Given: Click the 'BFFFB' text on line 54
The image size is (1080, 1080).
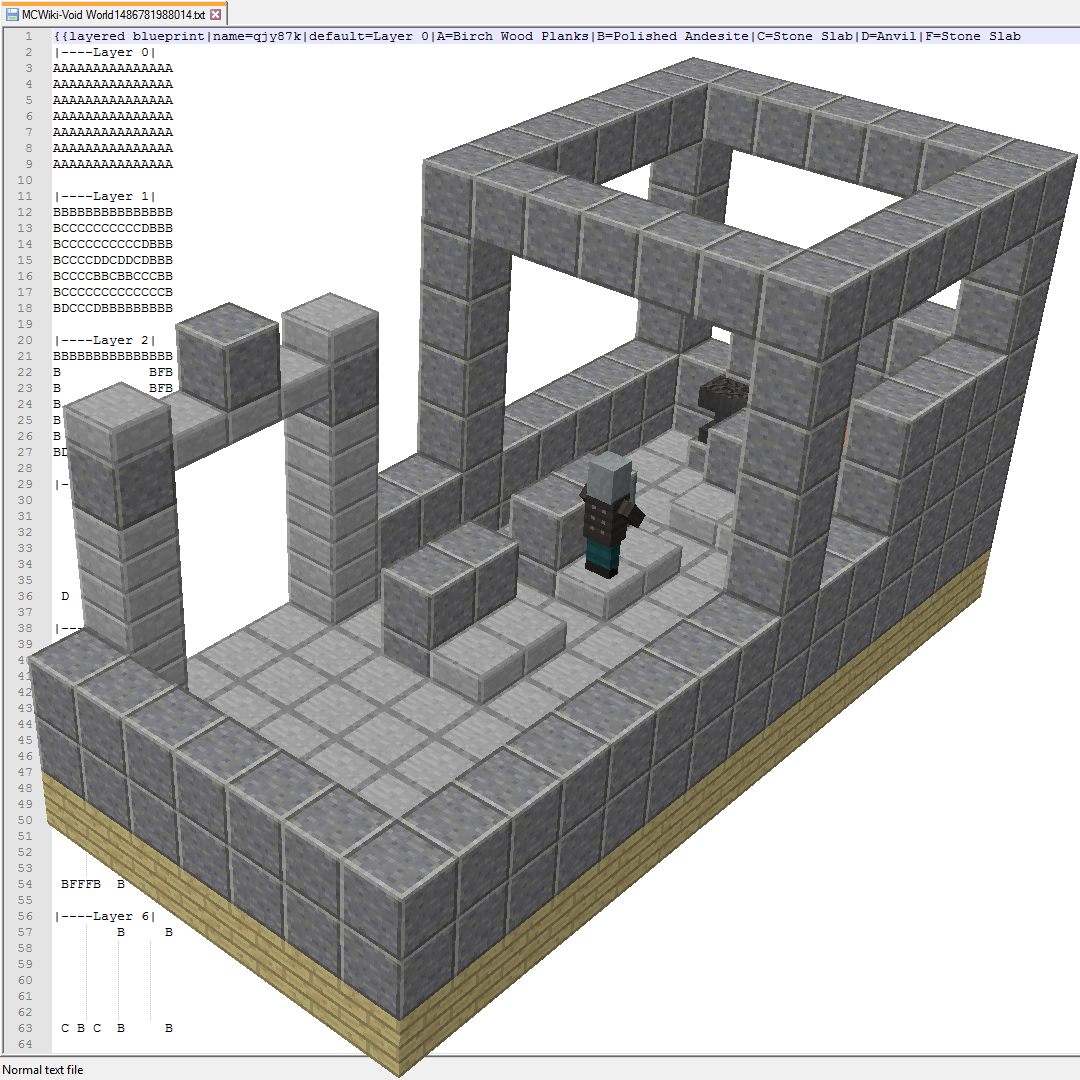Looking at the screenshot, I should [81, 884].
